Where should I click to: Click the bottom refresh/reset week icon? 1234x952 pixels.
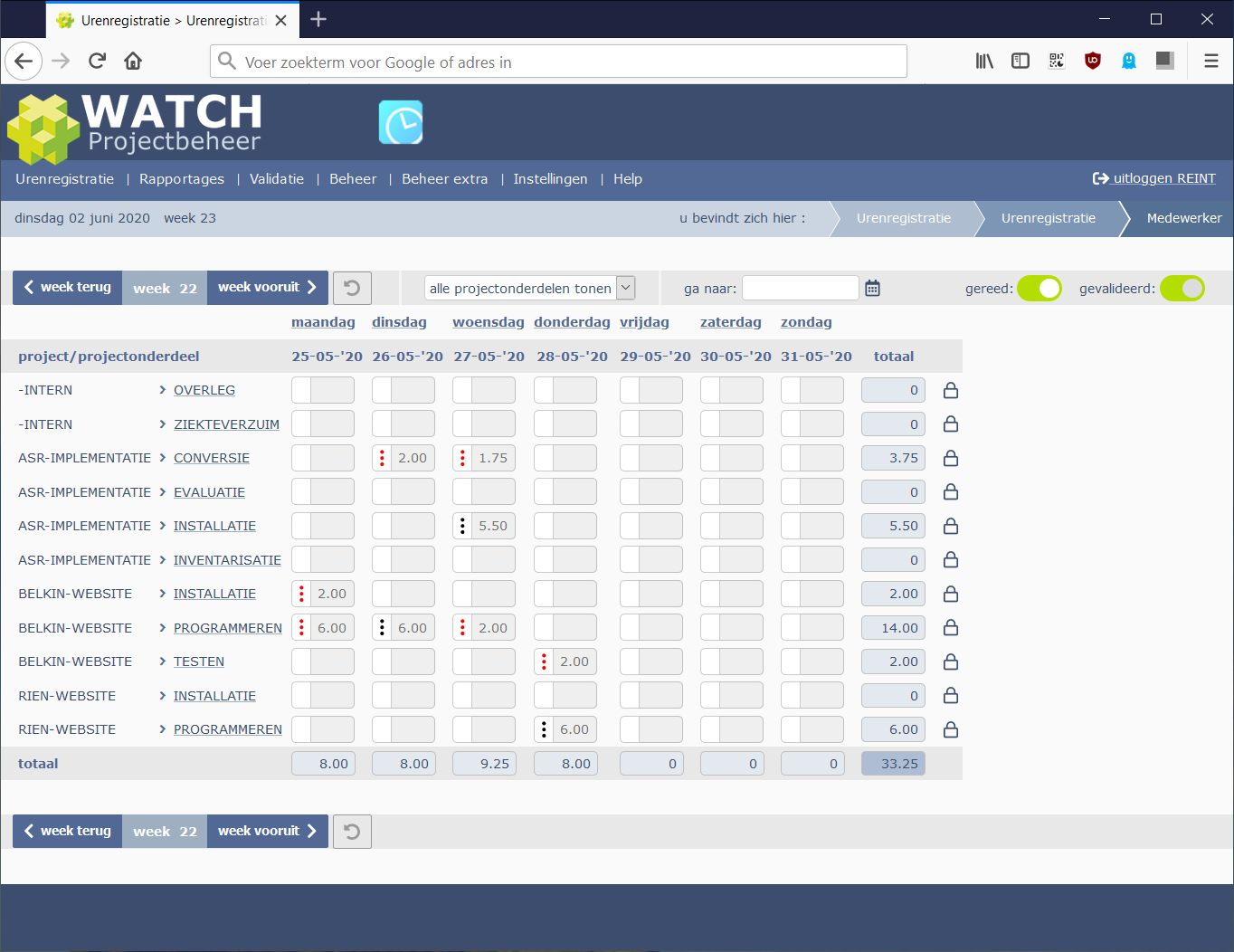(x=352, y=831)
